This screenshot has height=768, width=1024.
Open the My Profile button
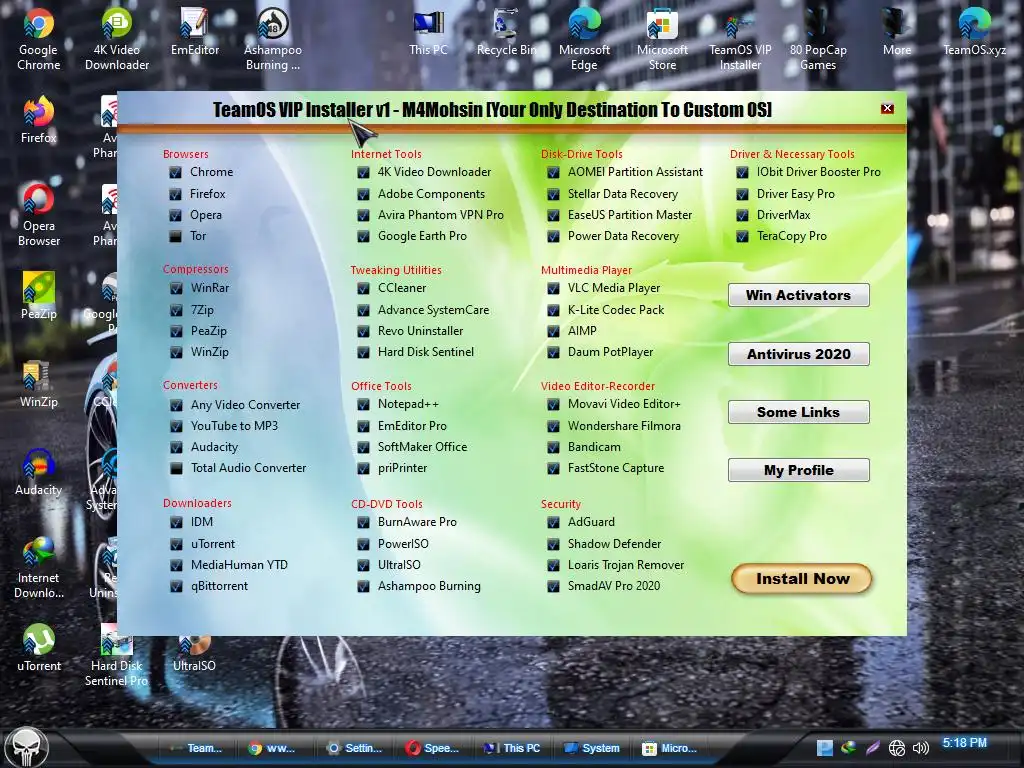click(x=799, y=470)
